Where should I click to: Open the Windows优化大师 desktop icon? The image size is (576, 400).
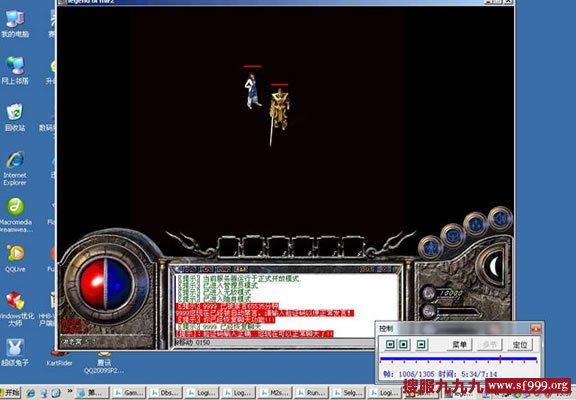pos(15,309)
